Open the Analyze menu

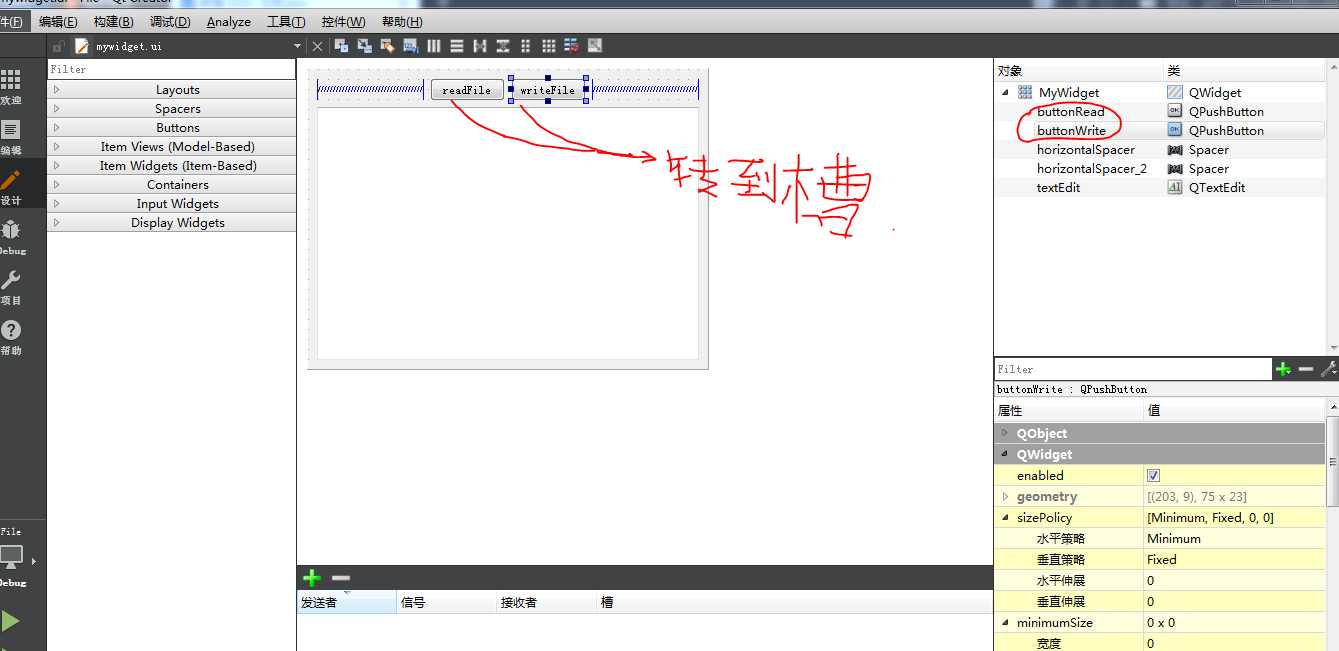[x=229, y=21]
